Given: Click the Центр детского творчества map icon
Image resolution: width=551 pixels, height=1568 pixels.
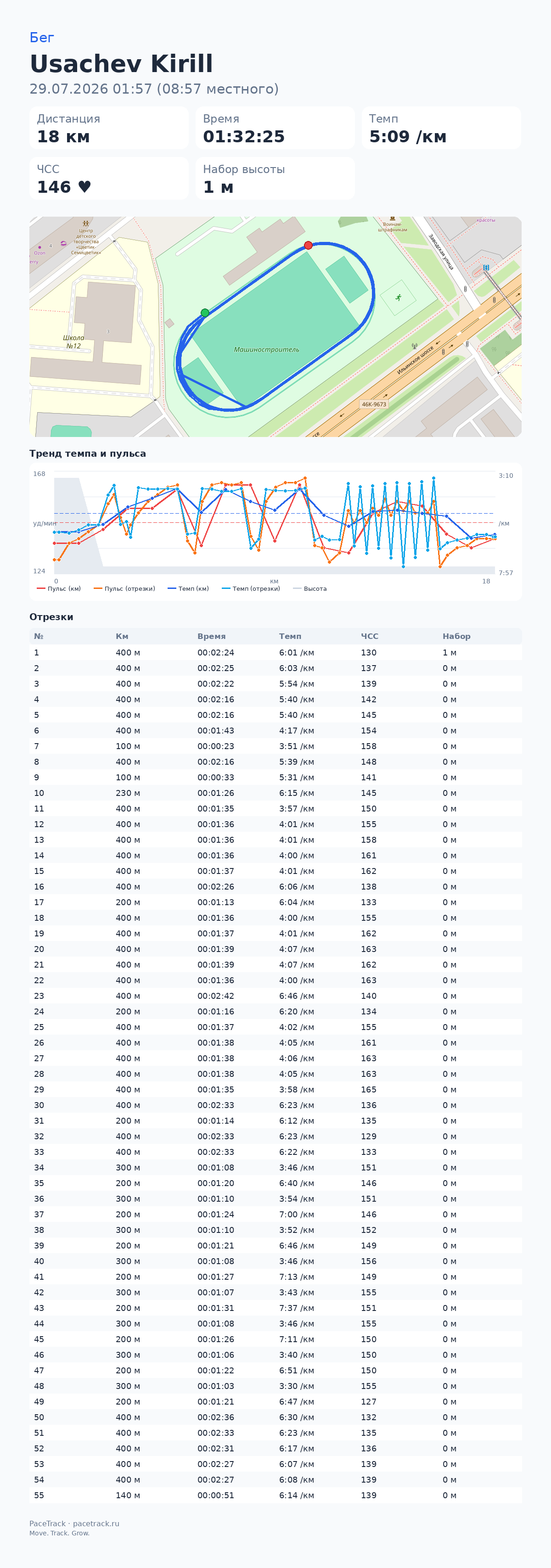Looking at the screenshot, I should pos(86,224).
